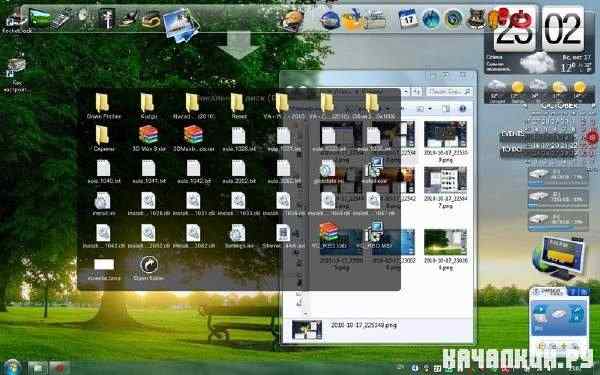Viewport: 600px width, 375px height.
Task: Open the Windows Start button
Action: point(12,367)
